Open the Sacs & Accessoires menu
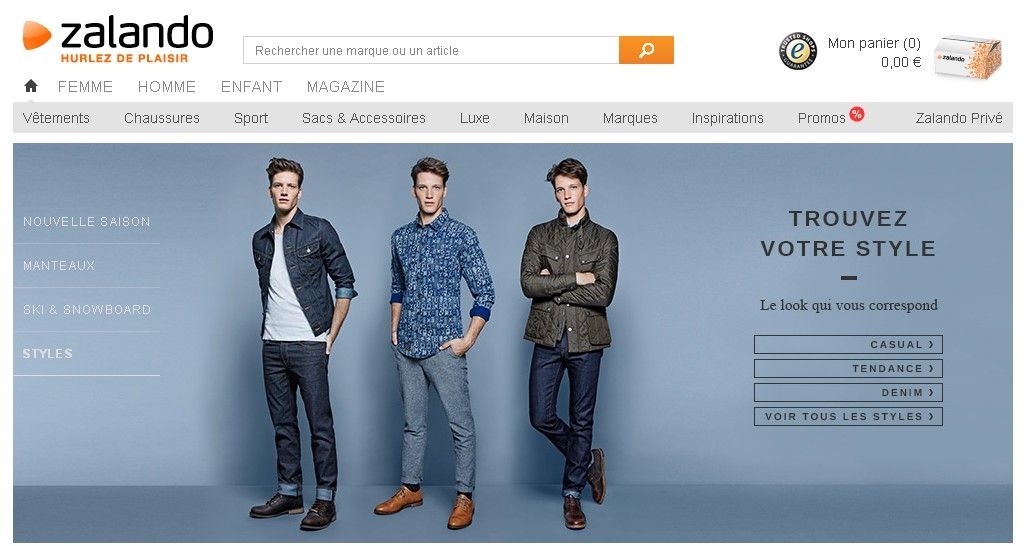This screenshot has height=546, width=1030. pos(364,118)
